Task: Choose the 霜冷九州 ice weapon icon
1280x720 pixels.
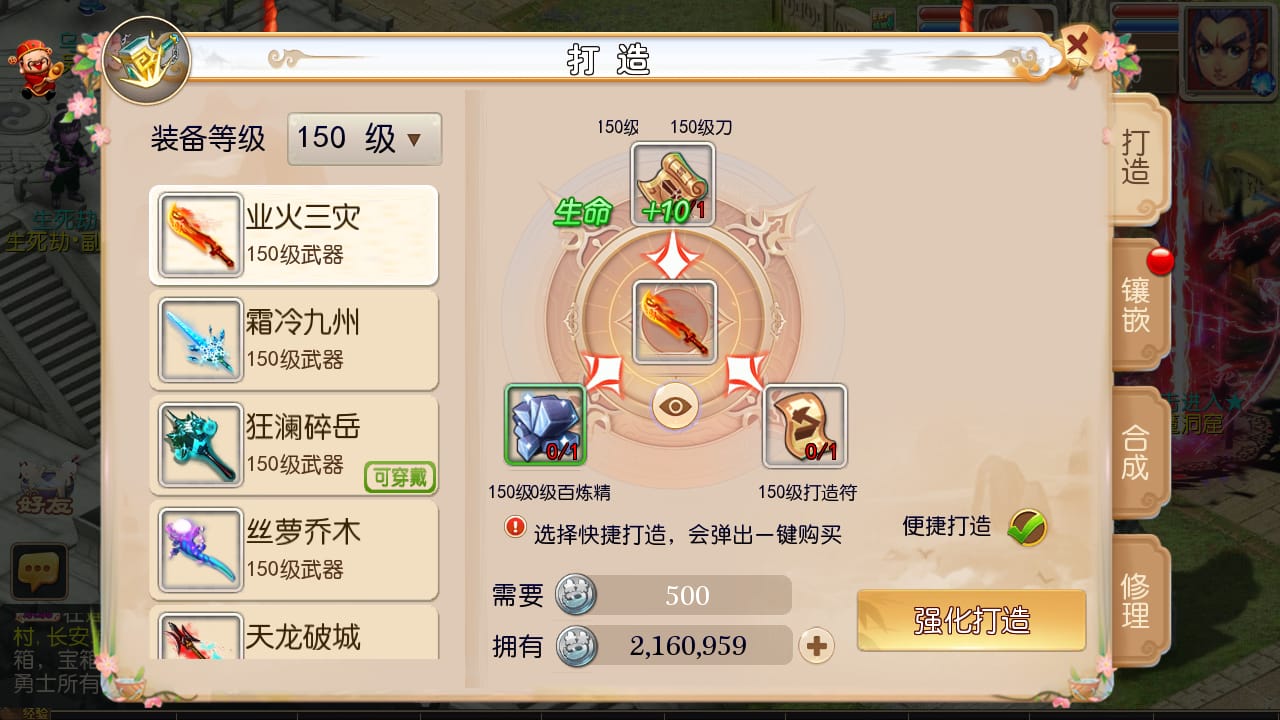Action: 200,340
